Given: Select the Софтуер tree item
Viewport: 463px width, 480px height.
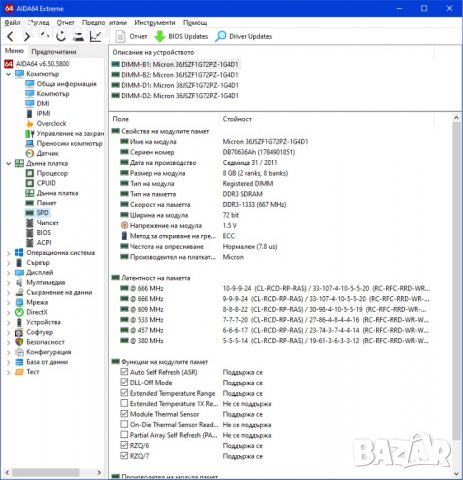Looking at the screenshot, I should coord(34,332).
